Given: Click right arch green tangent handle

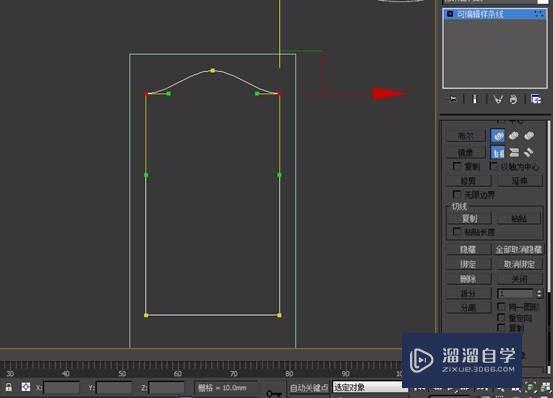Looking at the screenshot, I should [x=257, y=93].
